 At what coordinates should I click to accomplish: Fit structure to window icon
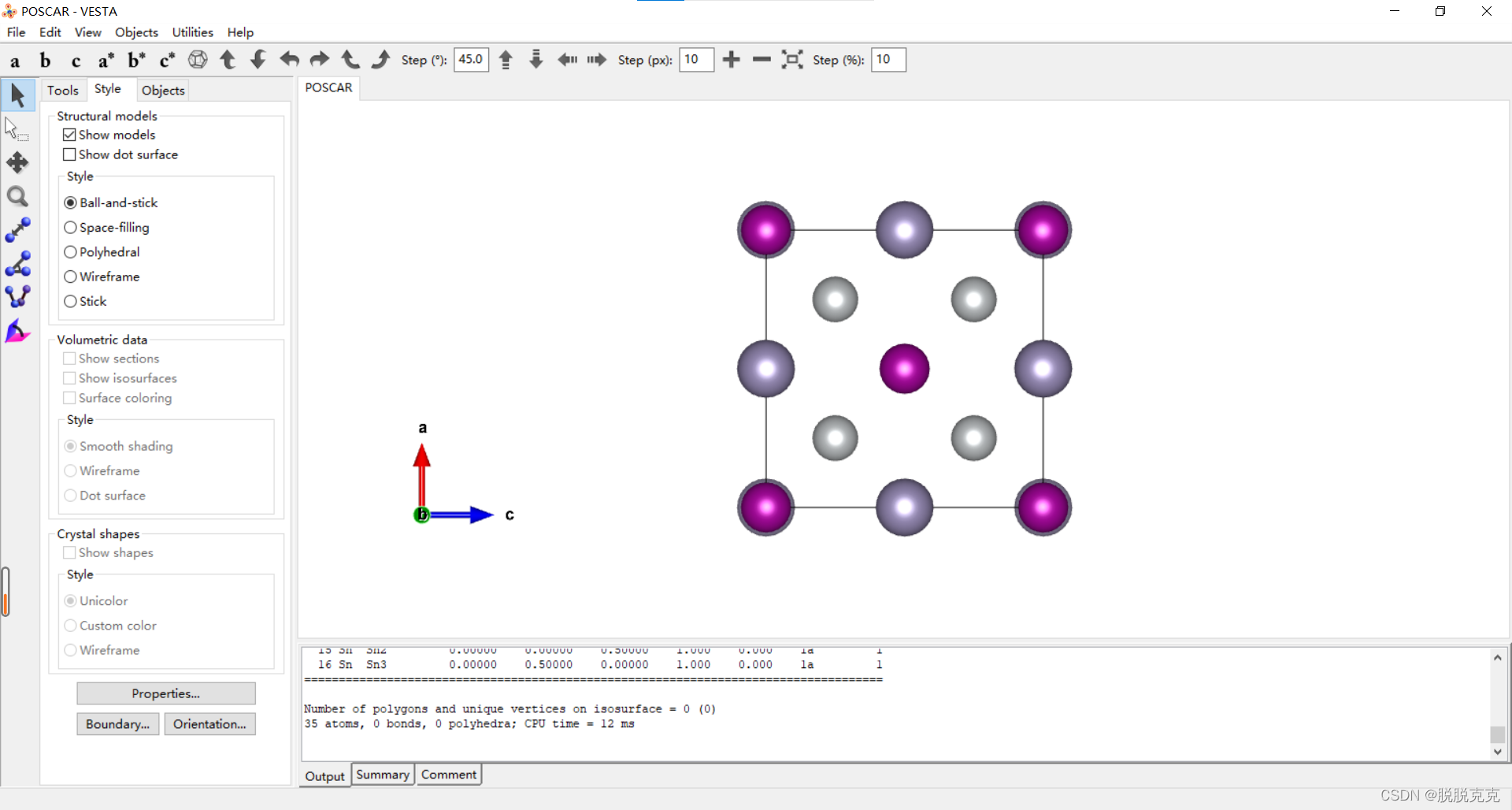792,60
